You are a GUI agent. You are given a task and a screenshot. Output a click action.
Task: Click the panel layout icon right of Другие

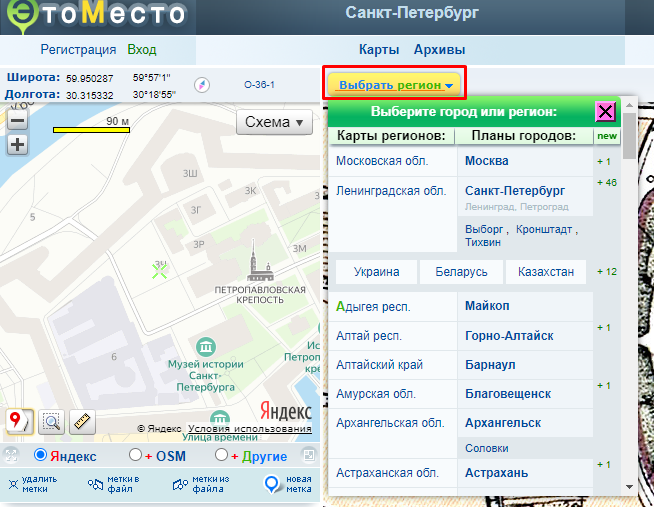(x=309, y=455)
